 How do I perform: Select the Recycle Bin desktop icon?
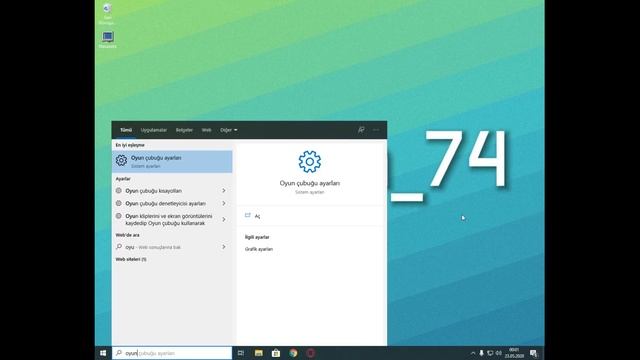click(x=107, y=13)
